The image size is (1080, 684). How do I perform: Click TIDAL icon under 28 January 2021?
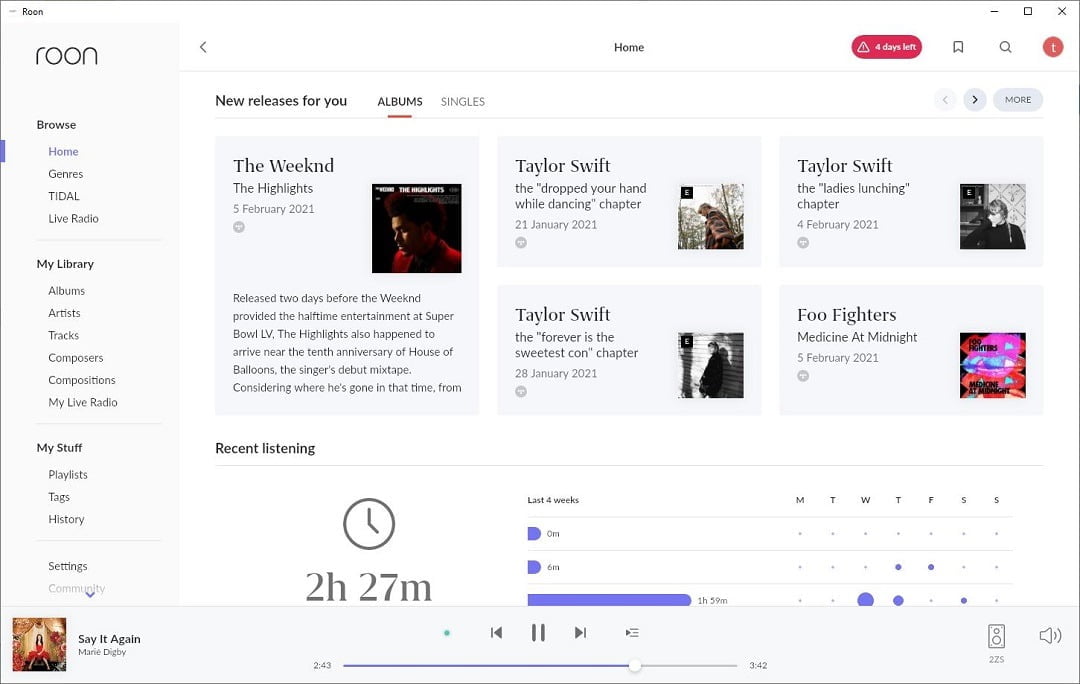(x=521, y=391)
